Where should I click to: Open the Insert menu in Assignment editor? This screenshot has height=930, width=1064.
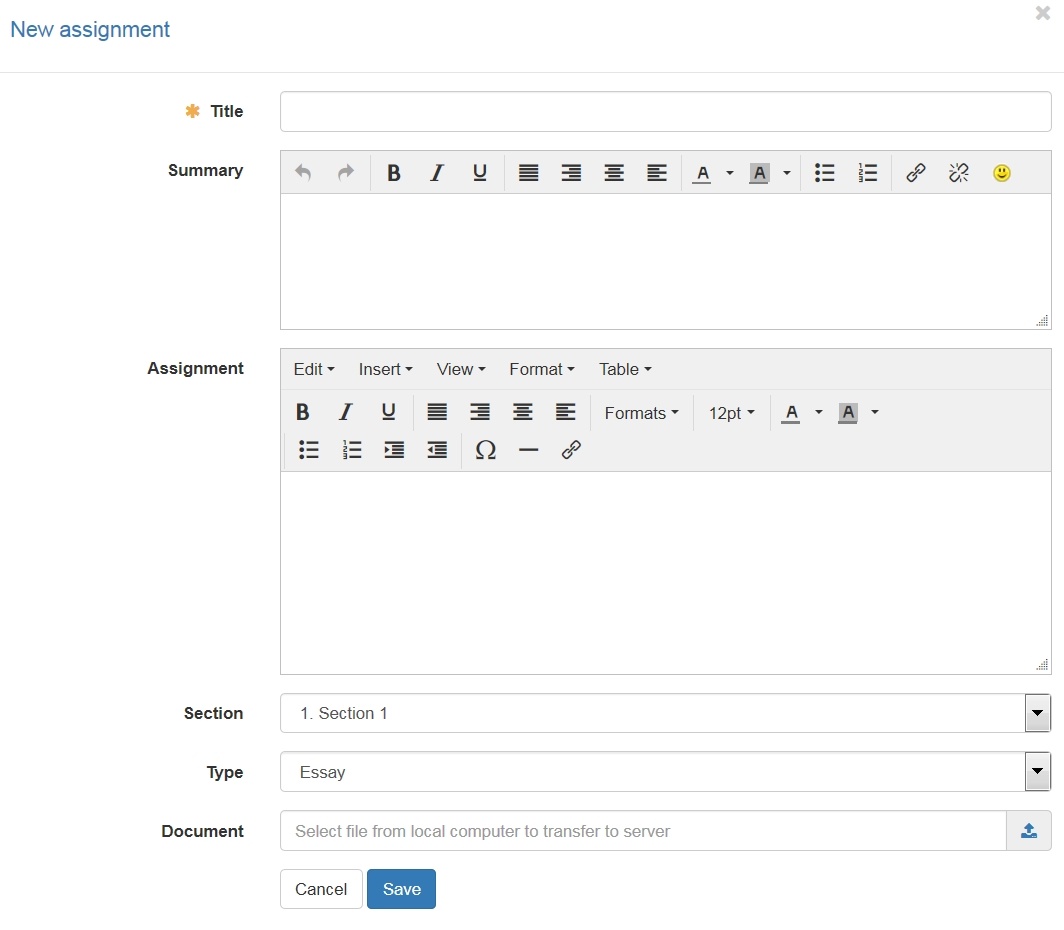tap(385, 369)
